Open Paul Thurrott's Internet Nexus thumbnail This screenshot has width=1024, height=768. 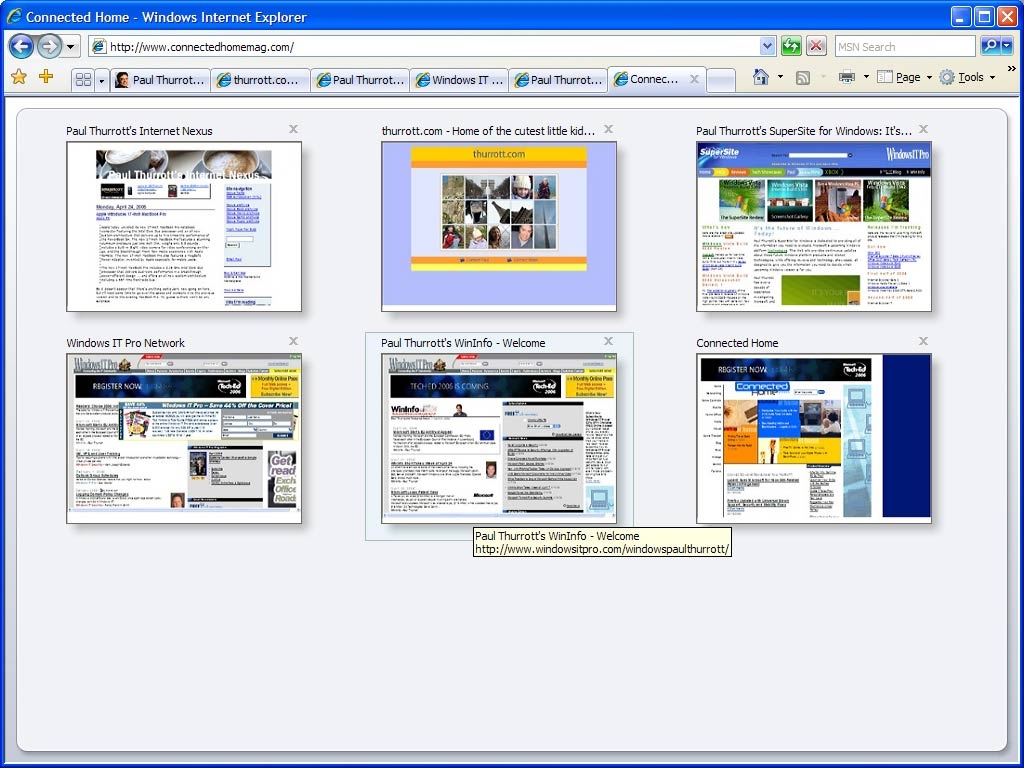(x=184, y=226)
